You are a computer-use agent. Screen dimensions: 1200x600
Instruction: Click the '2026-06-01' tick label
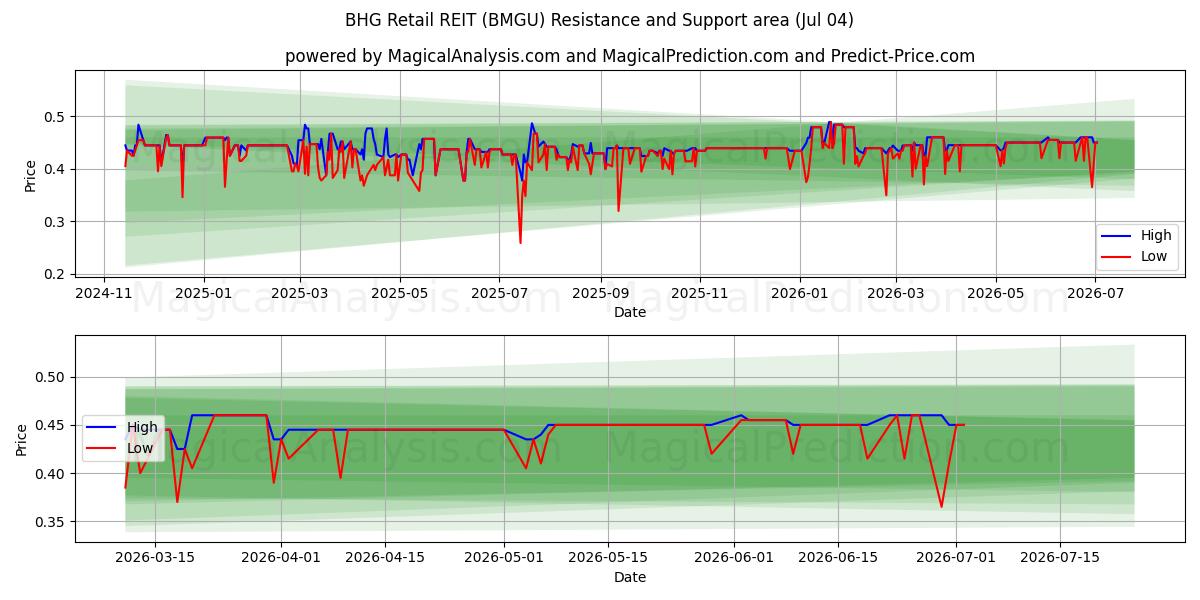pos(734,558)
